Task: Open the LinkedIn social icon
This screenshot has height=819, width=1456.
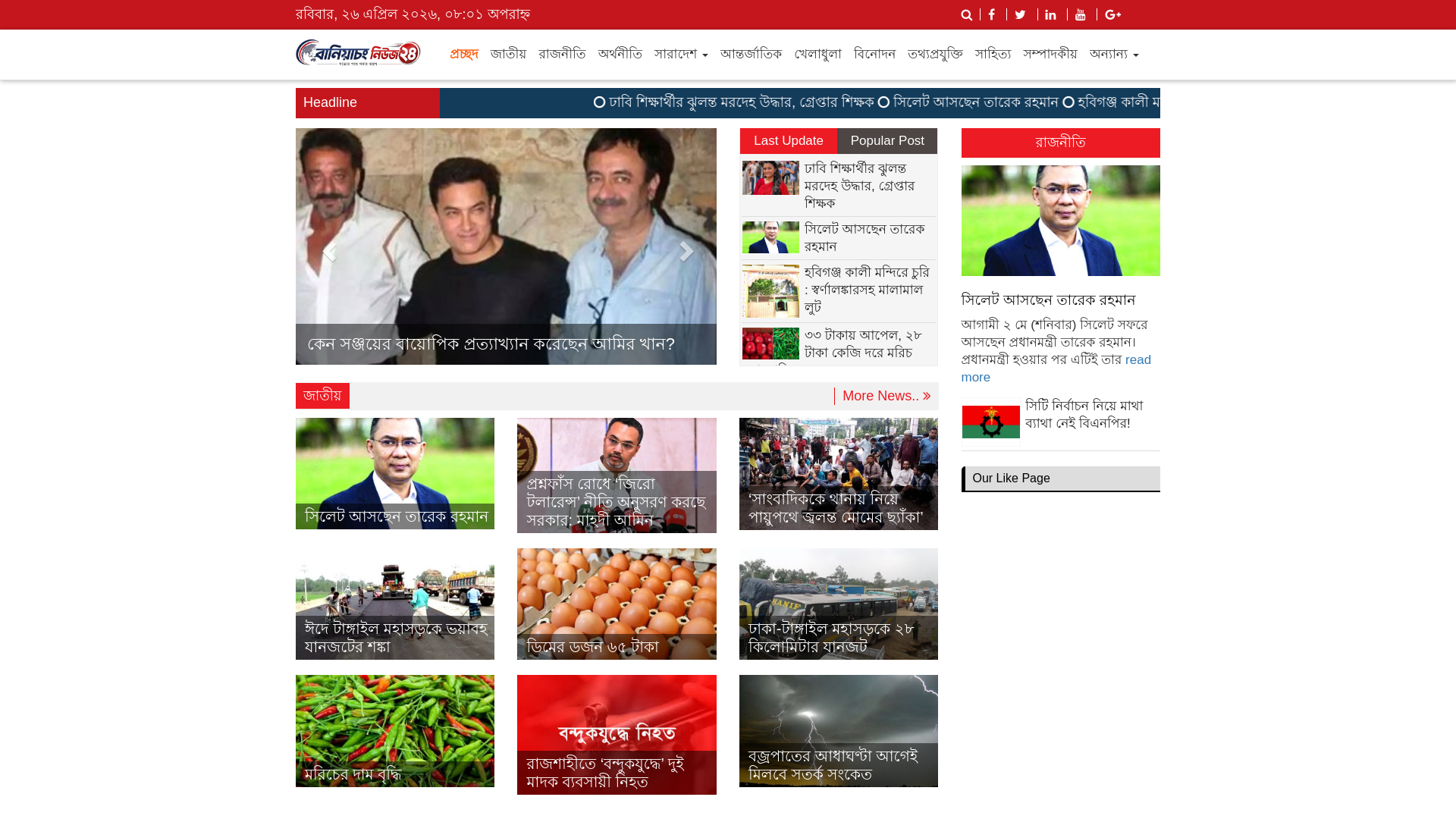Action: pos(1050,15)
